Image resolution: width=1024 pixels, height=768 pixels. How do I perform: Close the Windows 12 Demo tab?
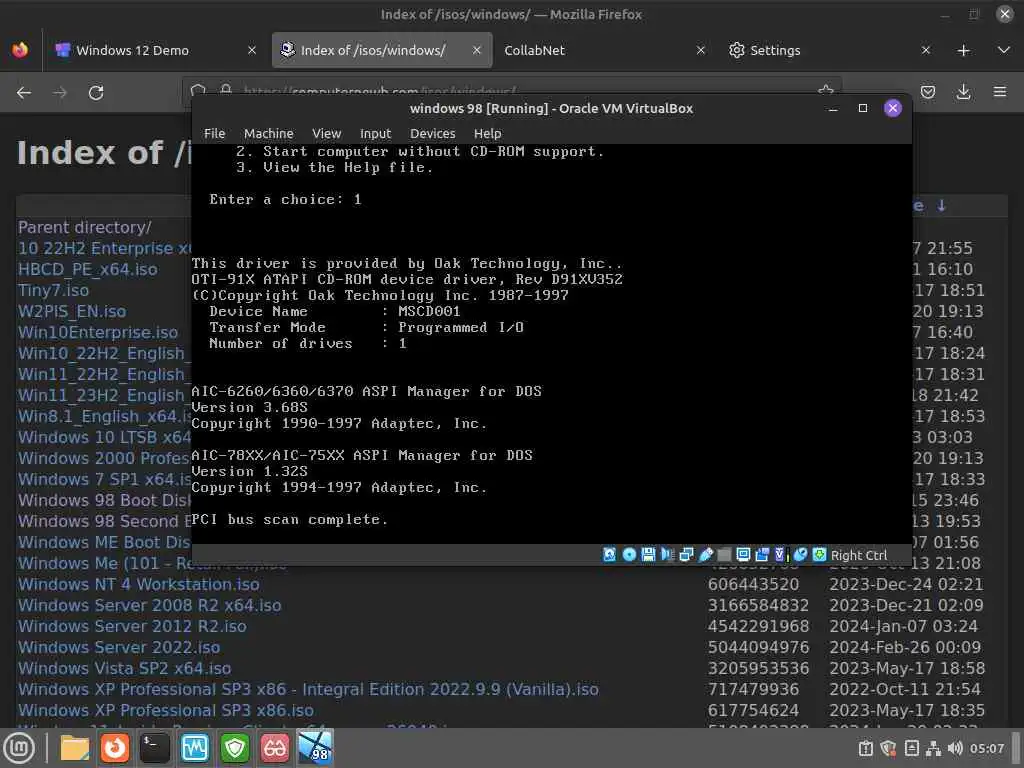point(251,50)
